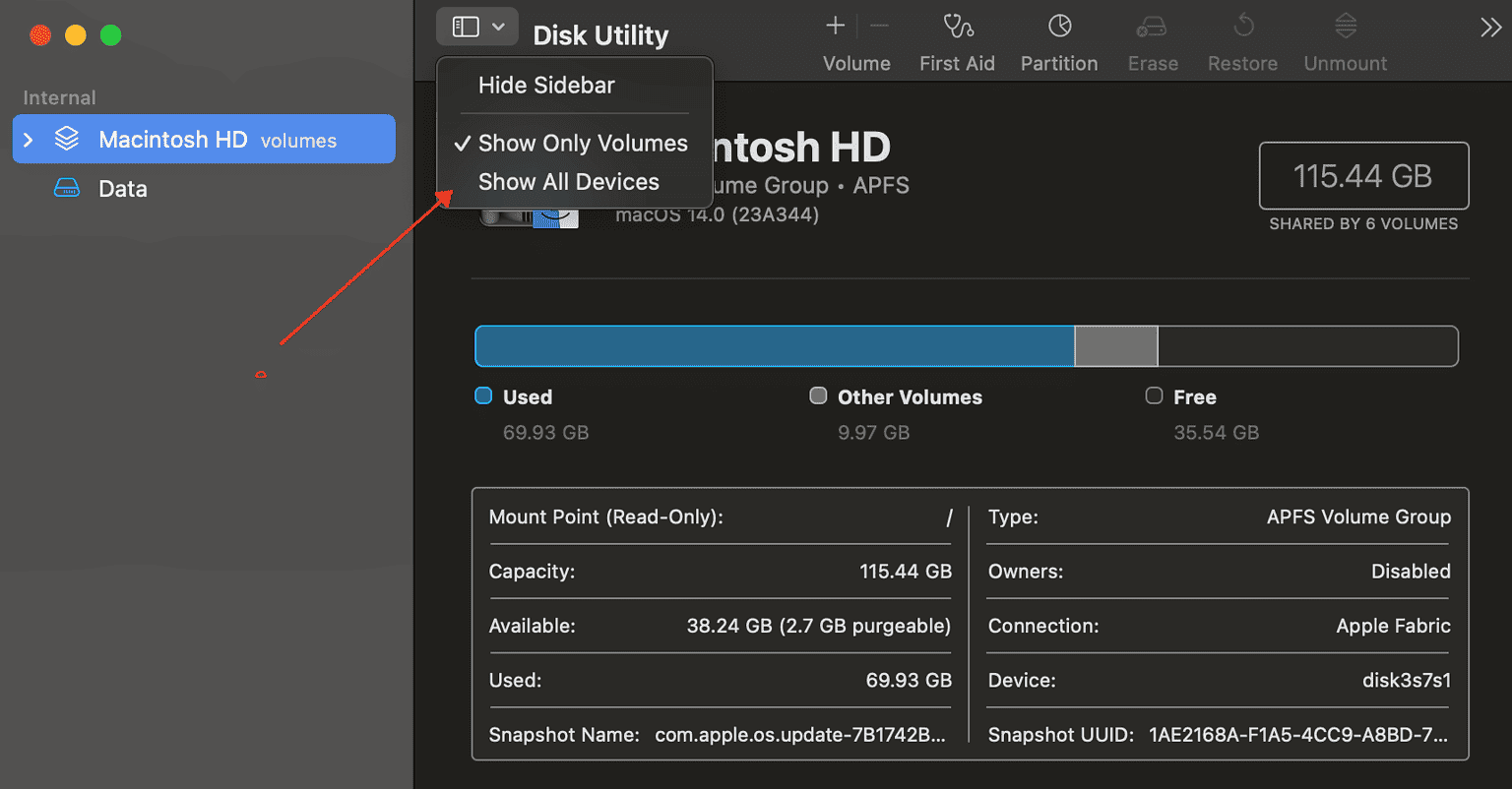Click the Erase toolbar icon
The width and height of the screenshot is (1512, 789).
tap(1152, 39)
